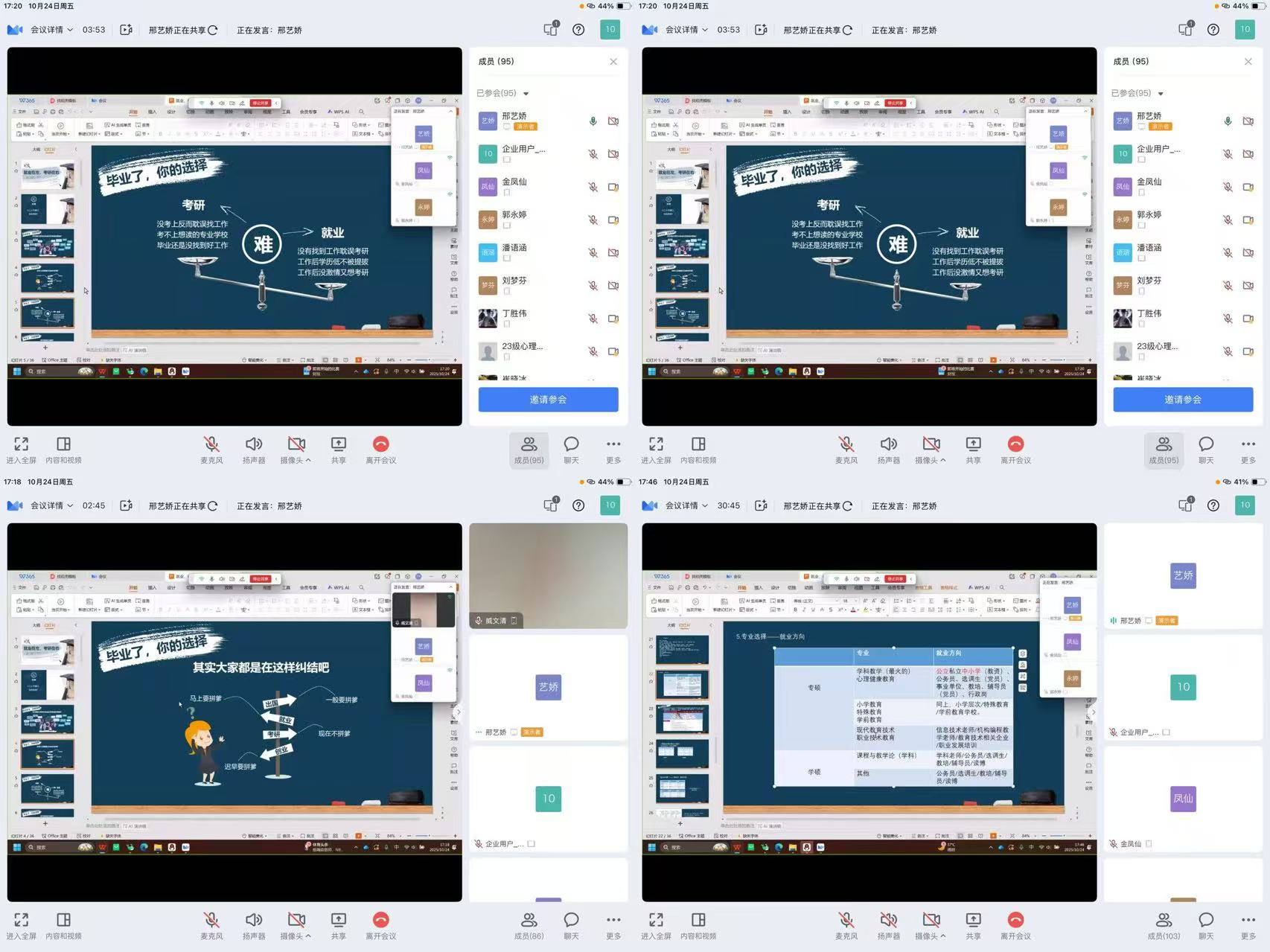The image size is (1270, 952).
Task: Open 摄像头 options arrow in the 30:45 meeting
Action: click(943, 936)
